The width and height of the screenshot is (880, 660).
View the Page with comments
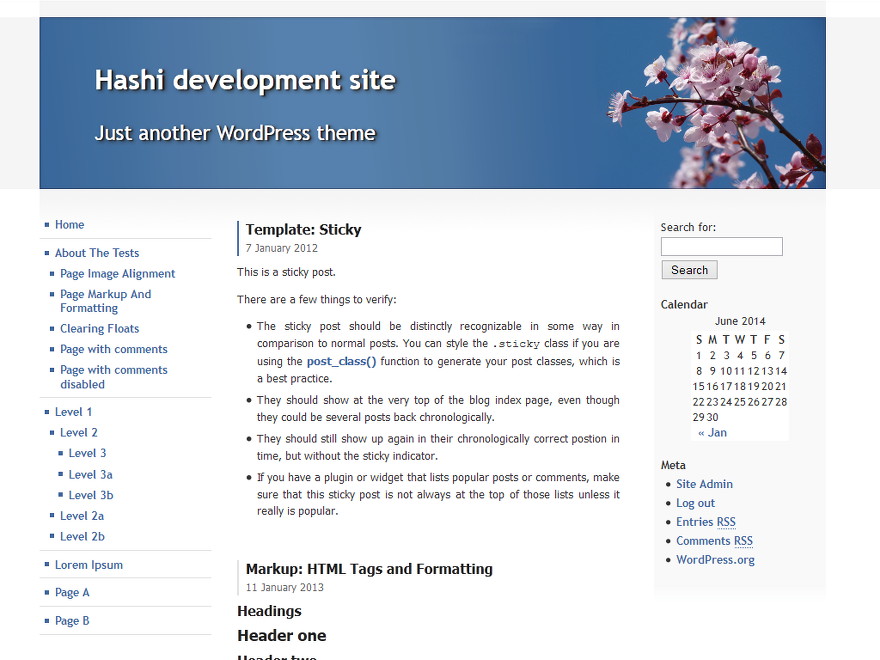(113, 348)
